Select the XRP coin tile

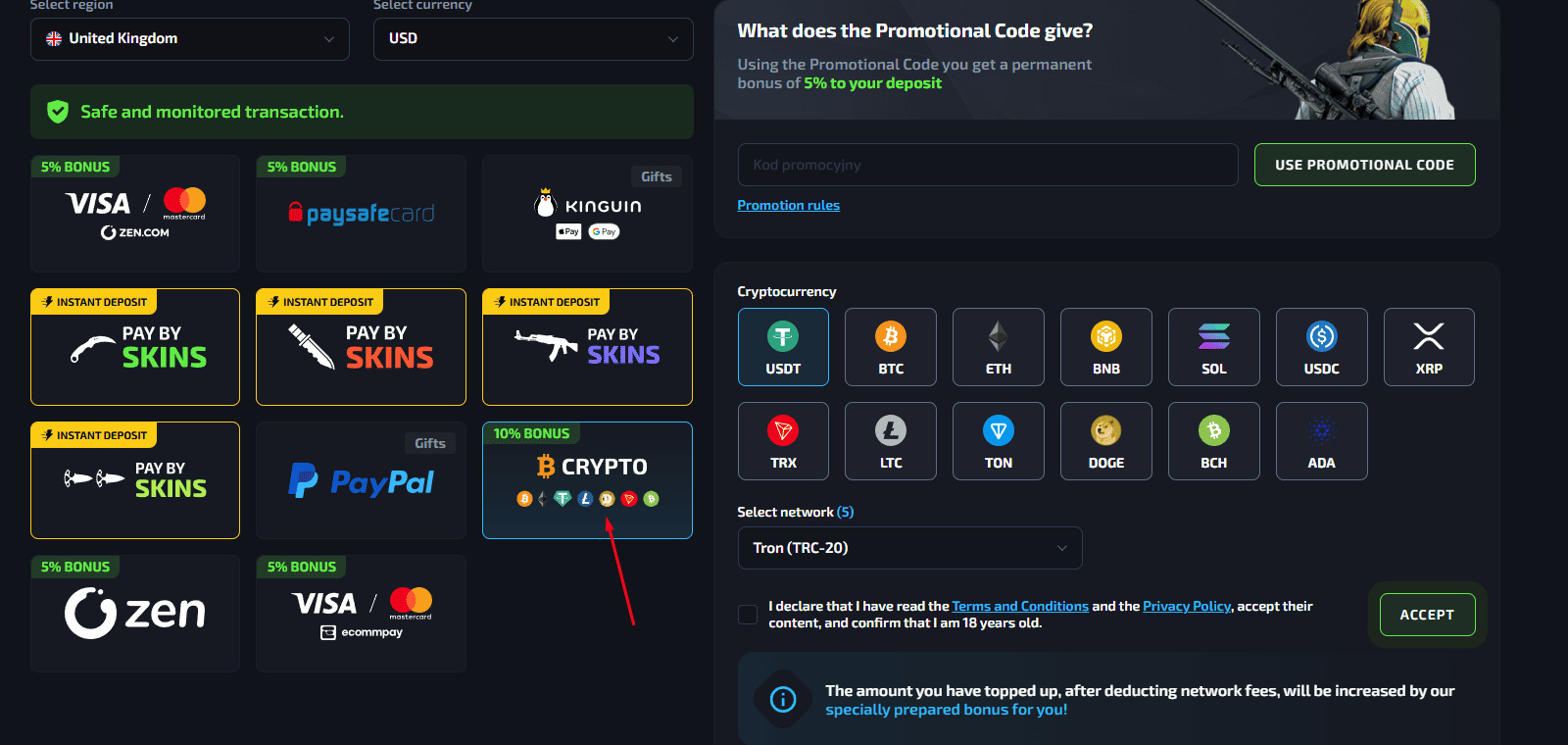(1428, 347)
